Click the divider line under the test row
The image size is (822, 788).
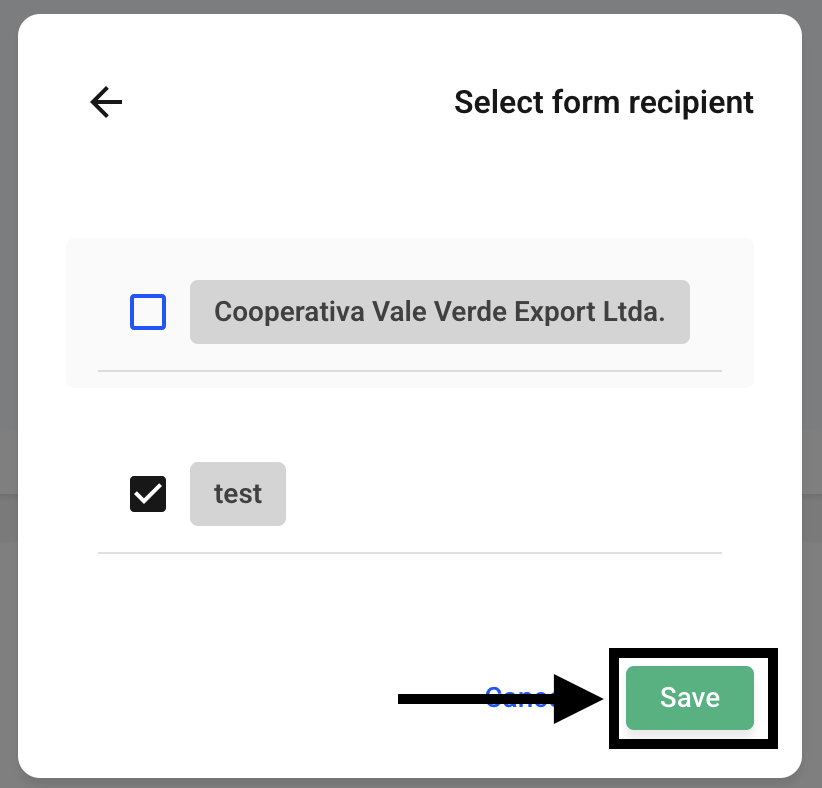click(410, 553)
